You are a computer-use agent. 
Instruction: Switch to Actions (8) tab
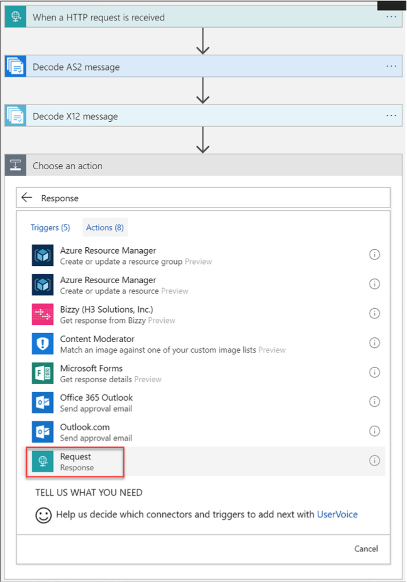tap(105, 228)
